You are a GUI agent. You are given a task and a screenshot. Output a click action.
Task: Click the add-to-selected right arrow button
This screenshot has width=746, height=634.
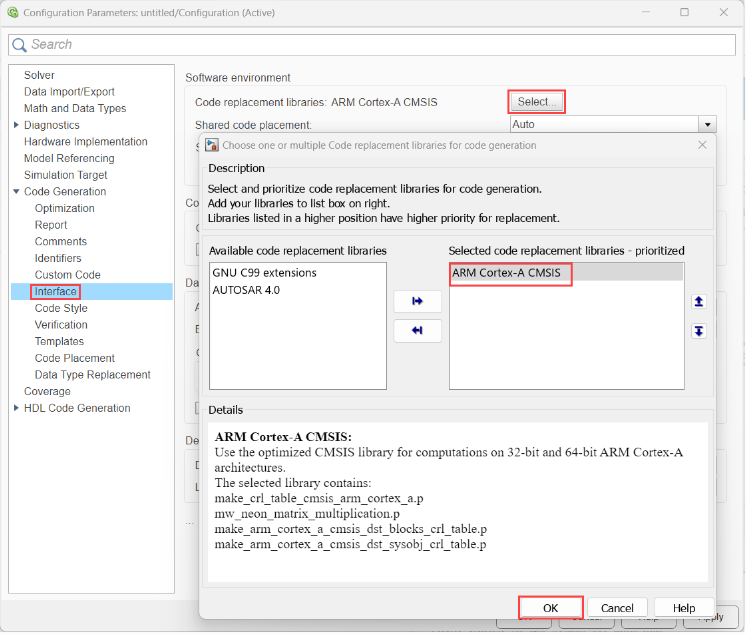tap(418, 301)
